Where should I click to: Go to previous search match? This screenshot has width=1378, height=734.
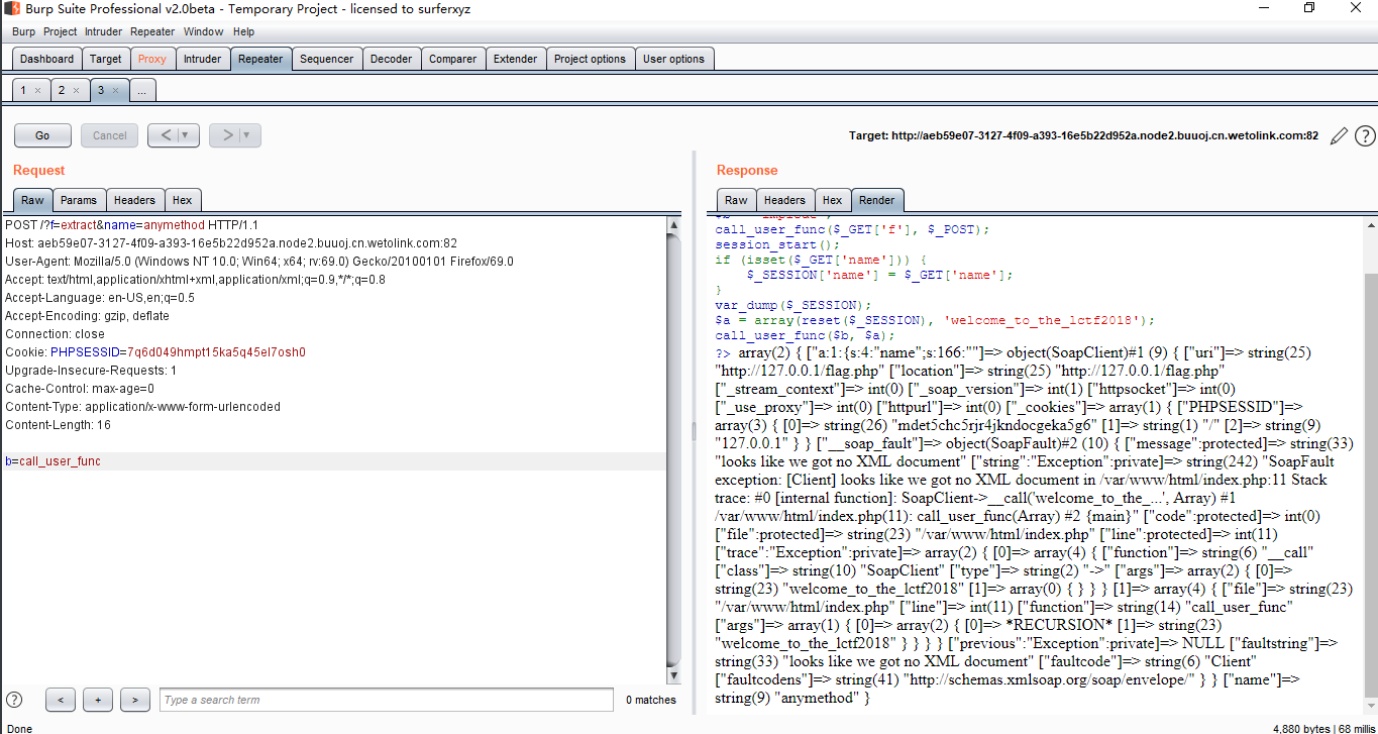(x=60, y=700)
